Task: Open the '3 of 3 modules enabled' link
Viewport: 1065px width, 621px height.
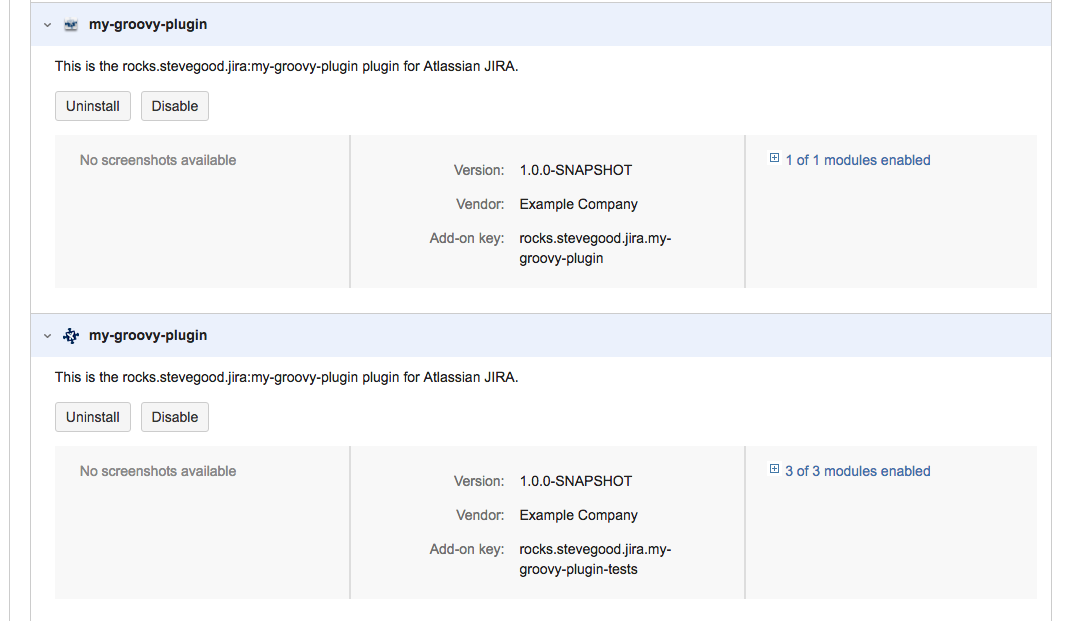Action: point(858,472)
